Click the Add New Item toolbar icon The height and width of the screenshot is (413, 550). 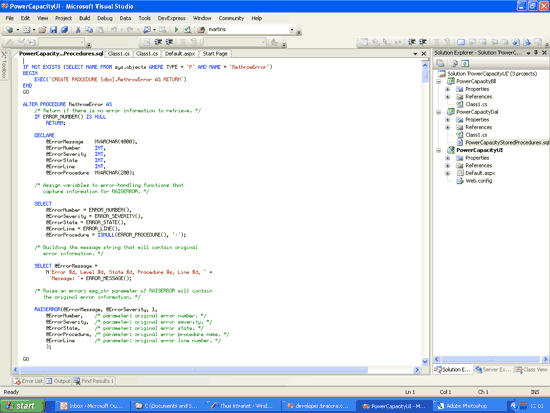[x=26, y=30]
